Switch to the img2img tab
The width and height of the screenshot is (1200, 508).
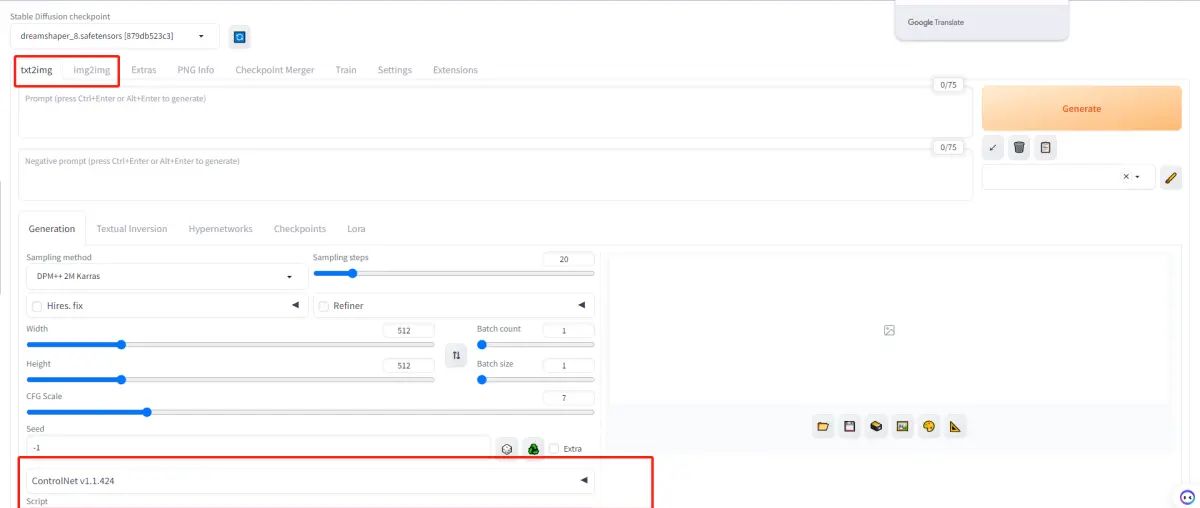pyautogui.click(x=91, y=70)
